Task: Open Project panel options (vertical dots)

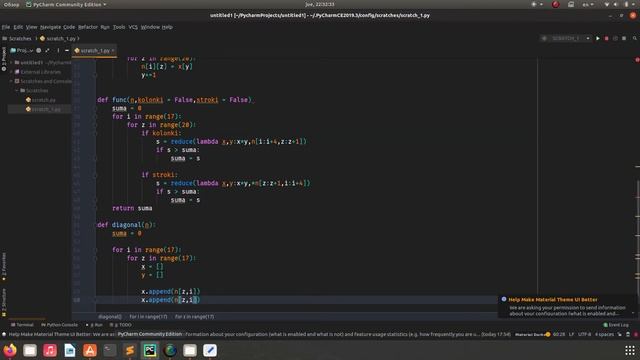Action: click(x=58, y=51)
